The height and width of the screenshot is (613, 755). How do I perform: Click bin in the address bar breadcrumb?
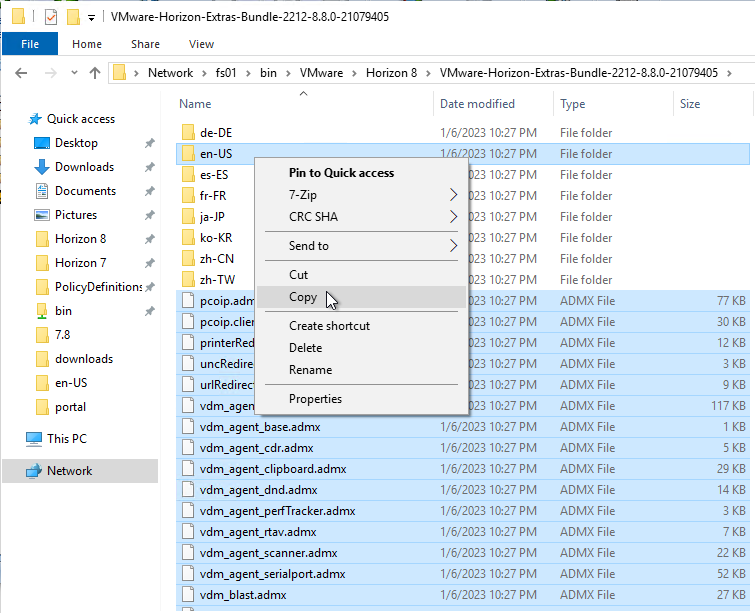(268, 73)
